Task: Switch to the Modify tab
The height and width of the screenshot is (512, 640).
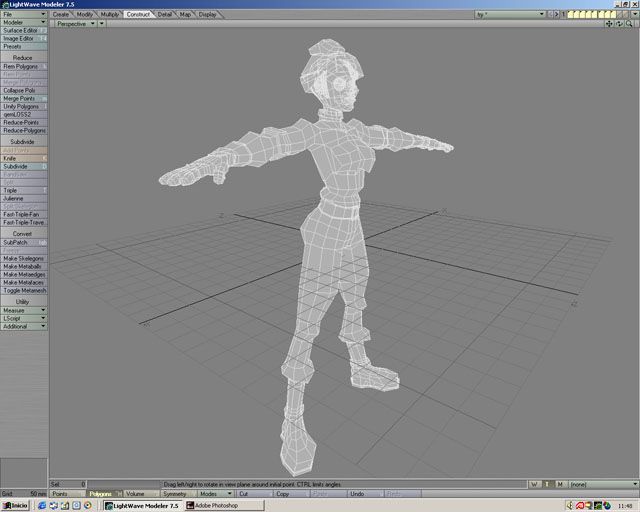Action: tap(84, 14)
